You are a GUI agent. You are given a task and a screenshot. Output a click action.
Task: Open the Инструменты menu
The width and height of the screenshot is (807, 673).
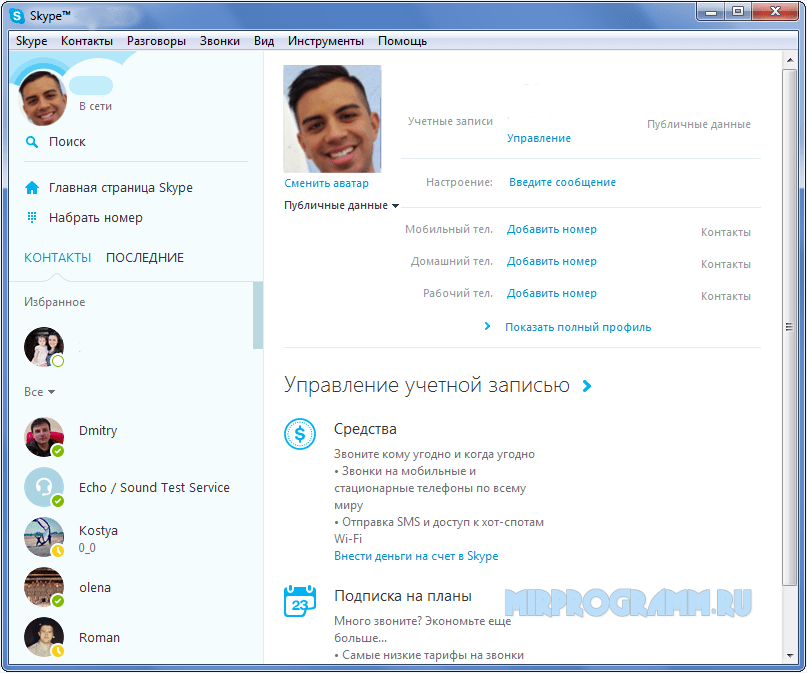click(x=326, y=41)
